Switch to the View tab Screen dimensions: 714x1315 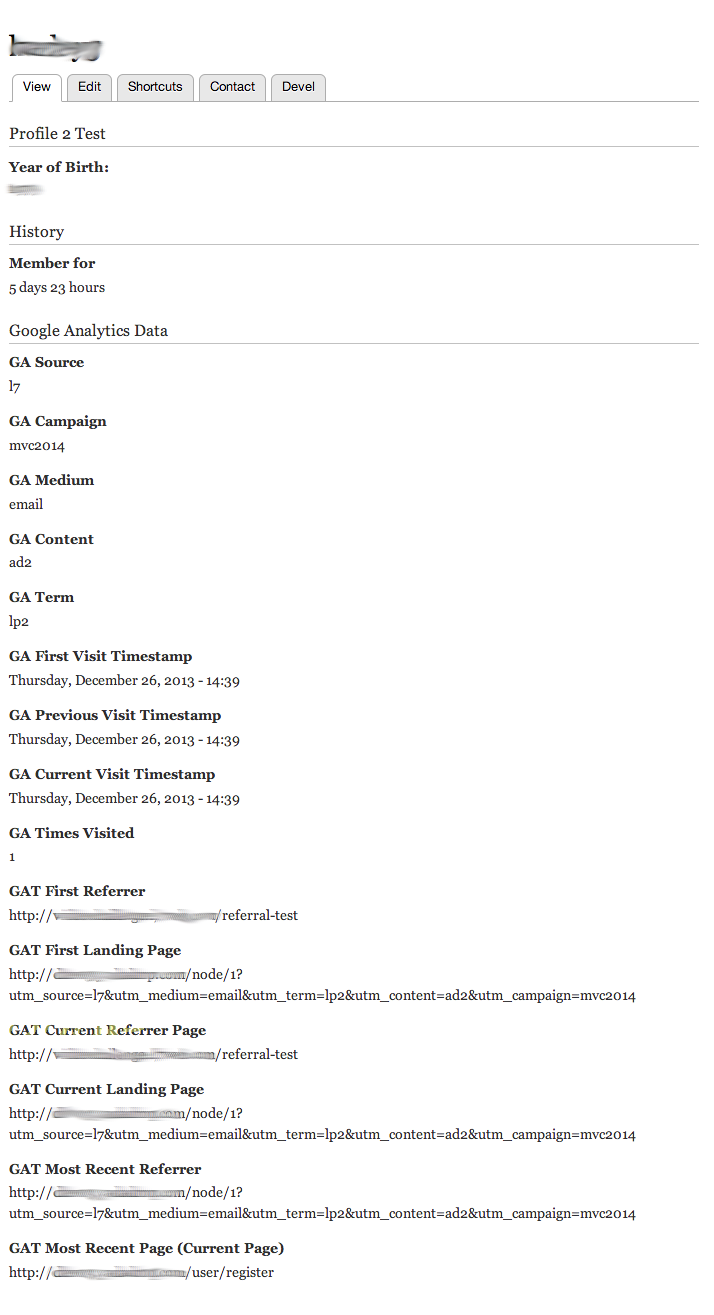click(x=37, y=87)
